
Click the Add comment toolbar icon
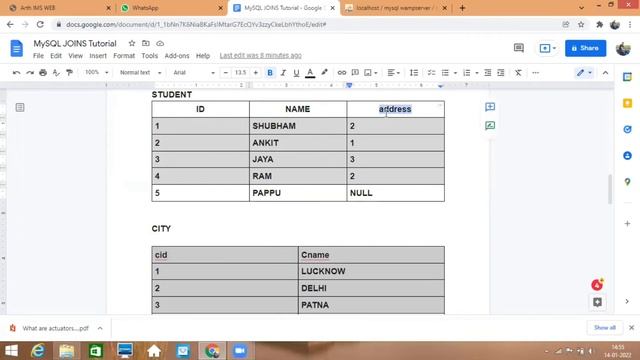coord(355,73)
